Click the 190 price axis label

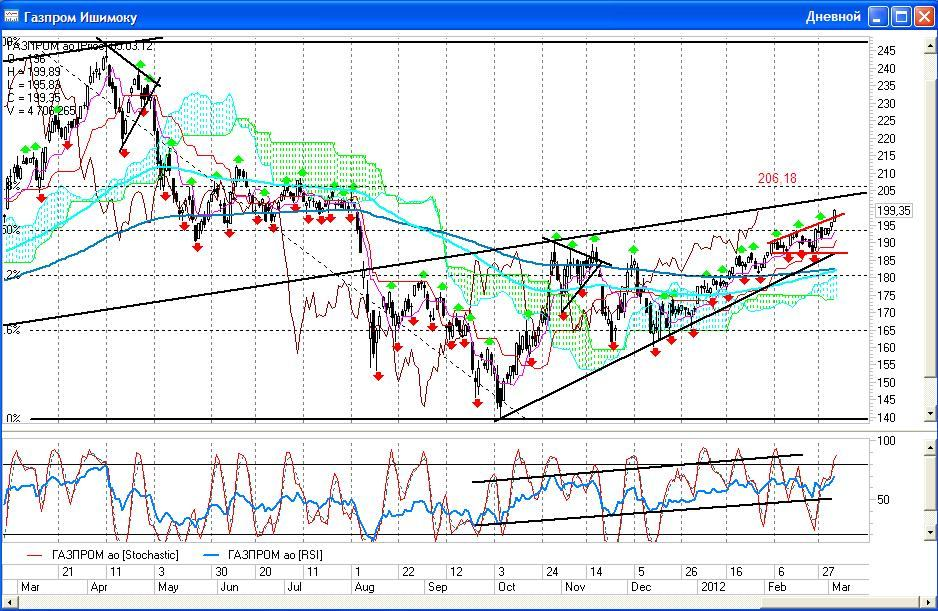[x=887, y=243]
